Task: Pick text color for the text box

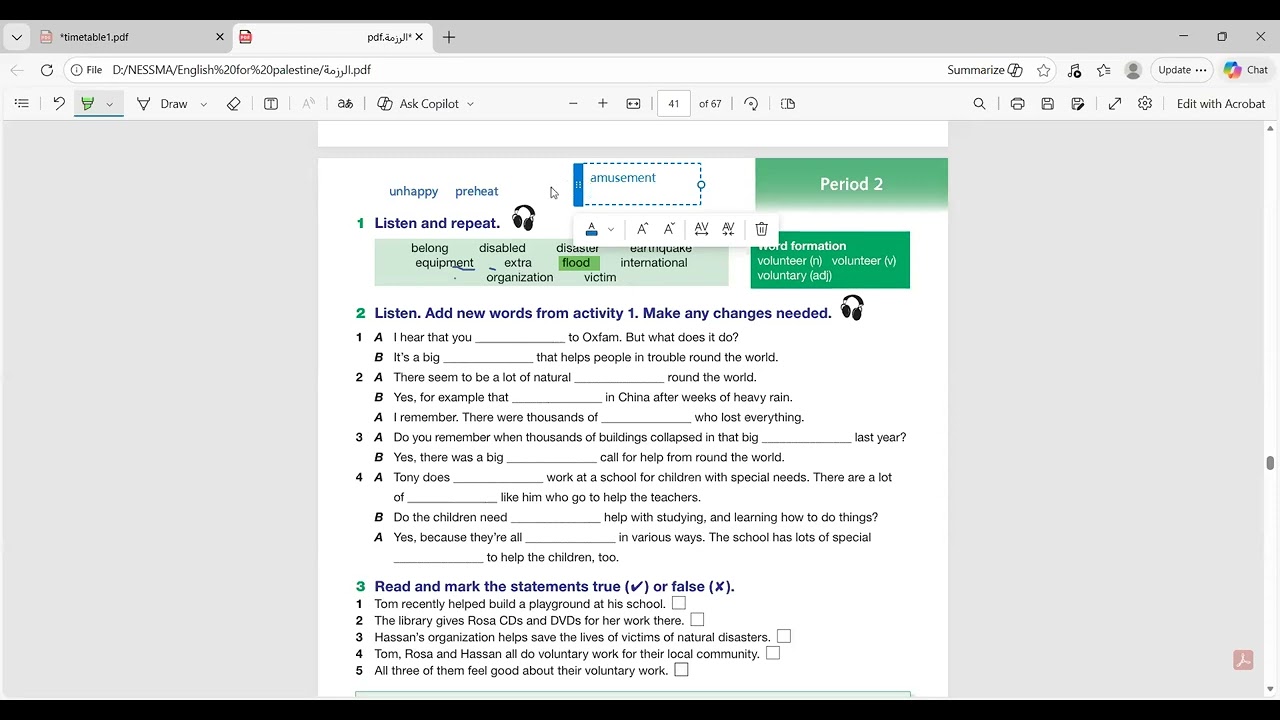Action: [592, 229]
